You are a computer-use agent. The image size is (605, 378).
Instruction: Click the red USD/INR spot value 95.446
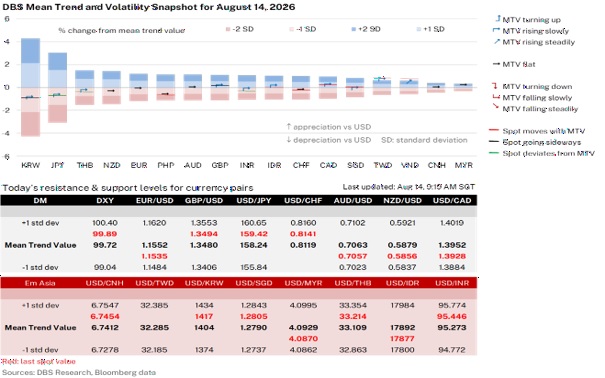tap(452, 316)
